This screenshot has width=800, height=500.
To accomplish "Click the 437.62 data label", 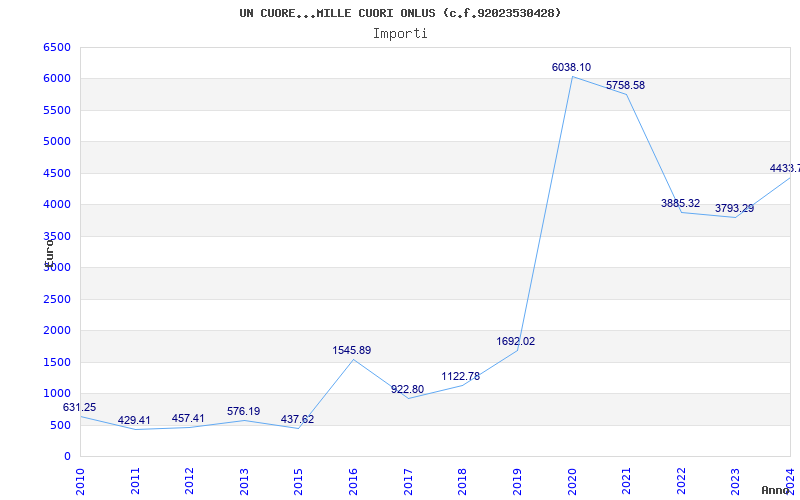I will [x=297, y=419].
